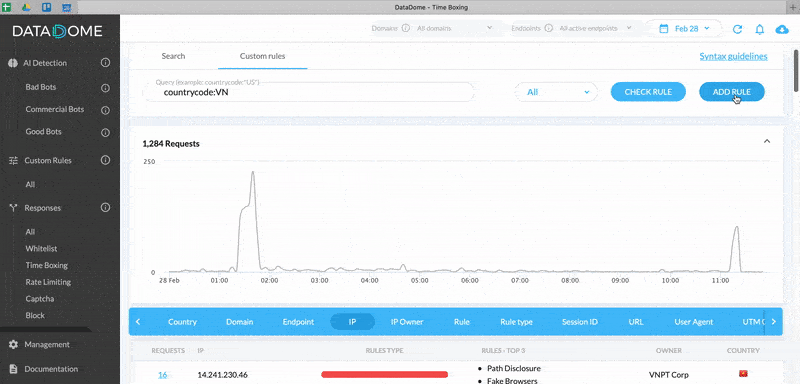Click the Management gear icon

click(14, 345)
